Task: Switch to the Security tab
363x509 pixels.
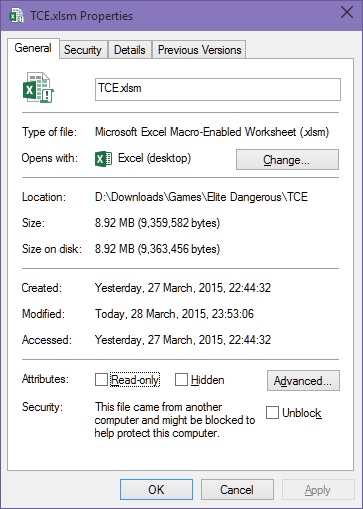Action: 83,50
